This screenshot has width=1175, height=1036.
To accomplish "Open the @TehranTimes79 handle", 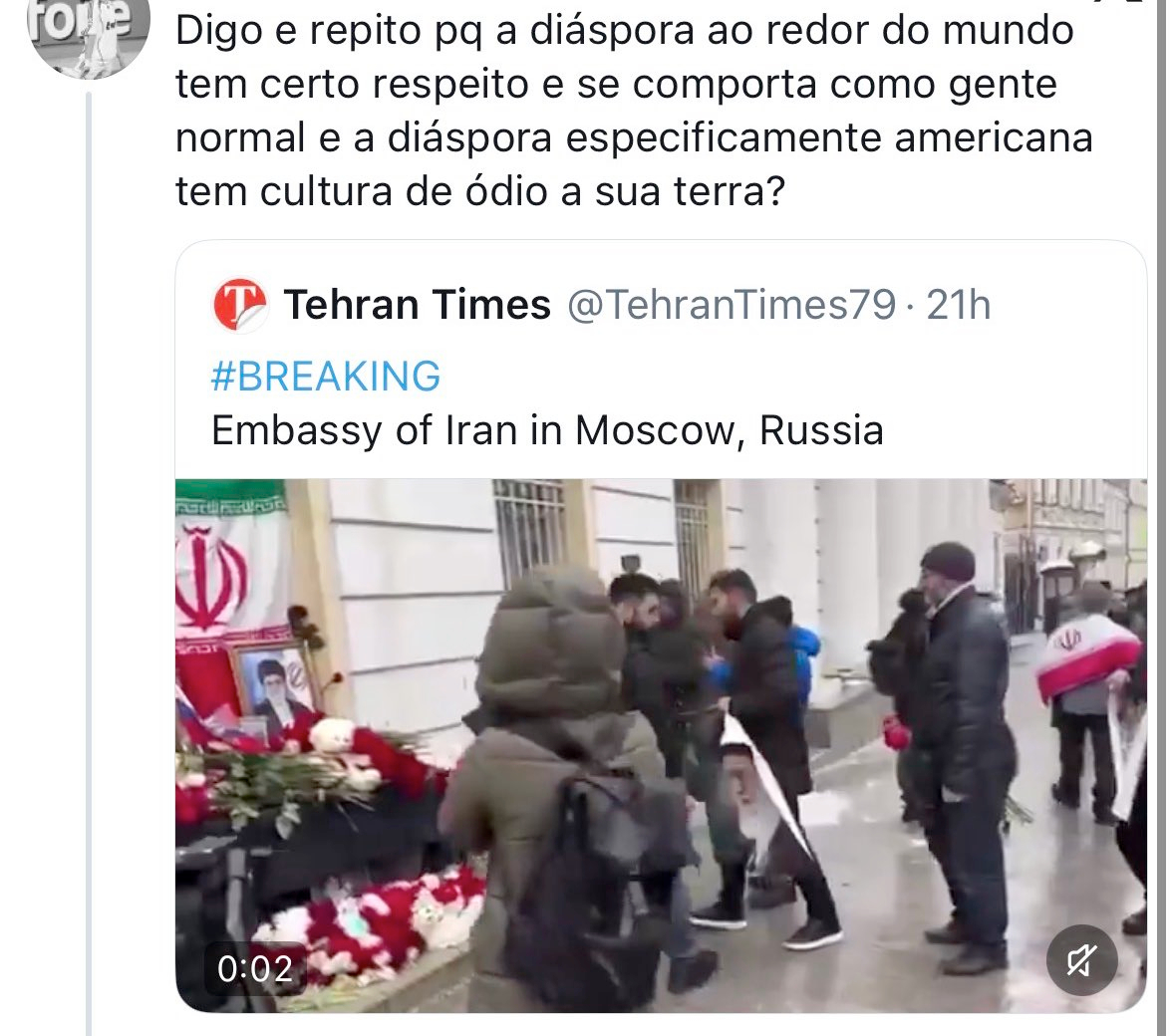I will (x=732, y=305).
